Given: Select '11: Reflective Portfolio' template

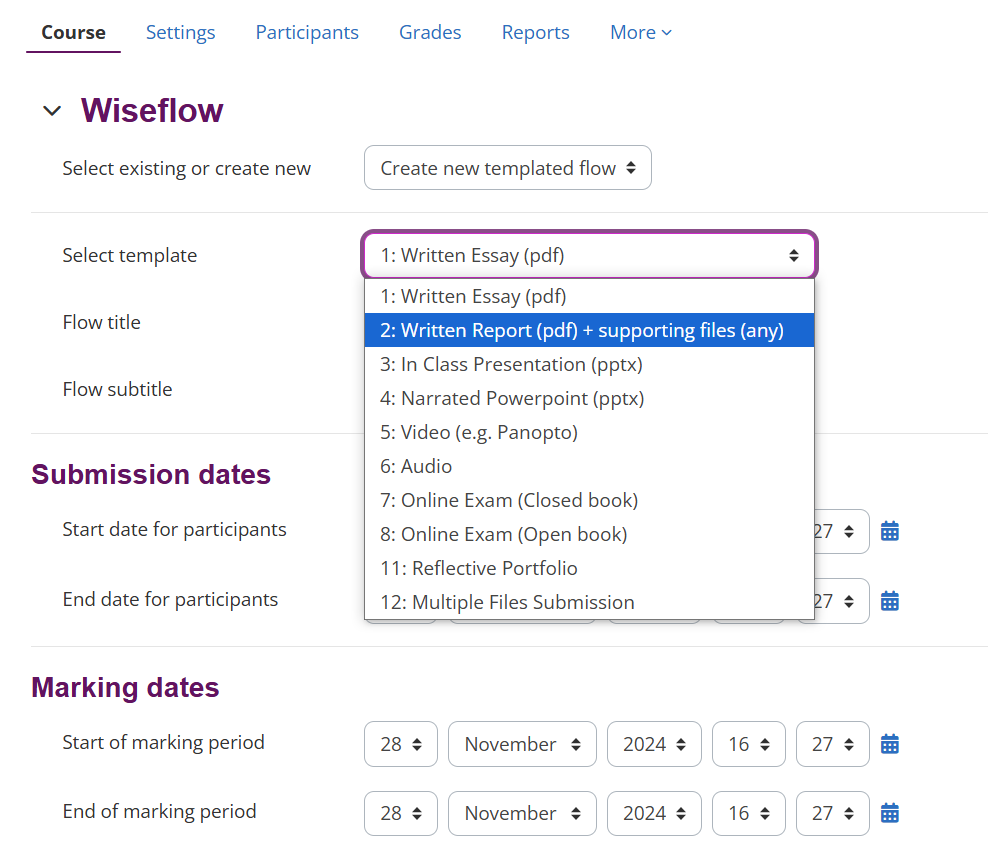Looking at the screenshot, I should coord(589,568).
